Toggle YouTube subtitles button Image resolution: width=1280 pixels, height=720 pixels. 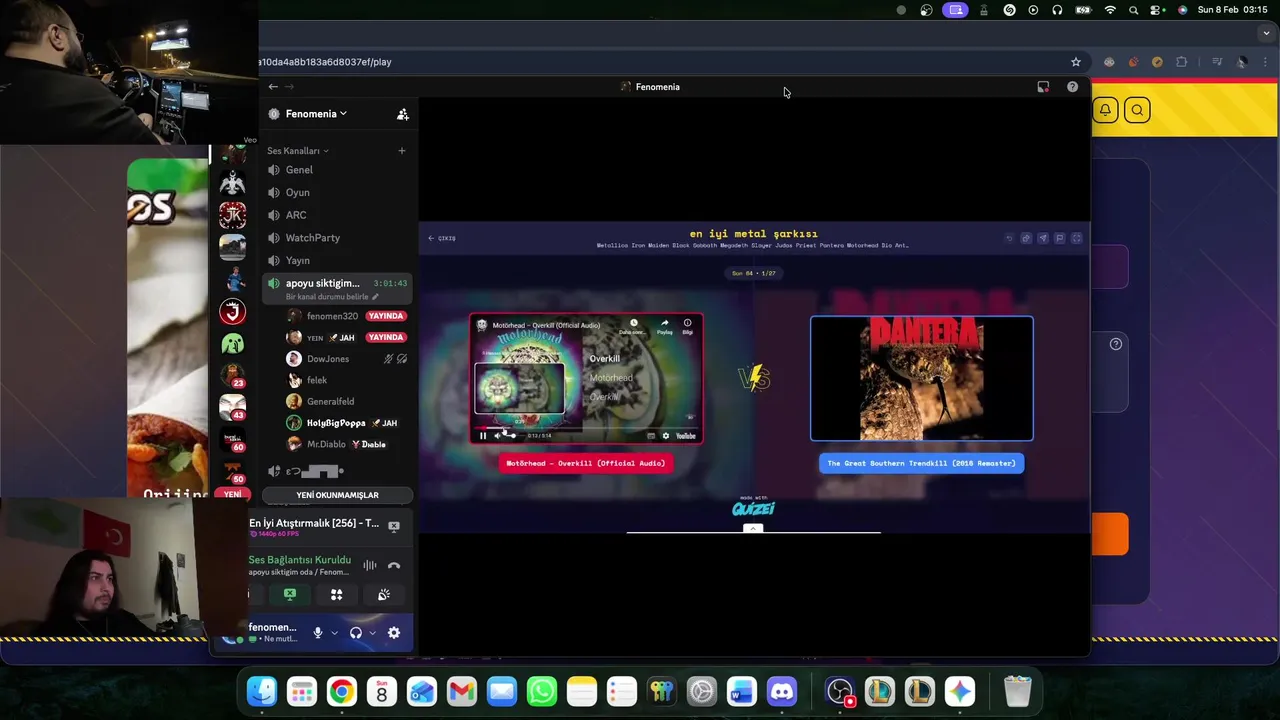651,436
